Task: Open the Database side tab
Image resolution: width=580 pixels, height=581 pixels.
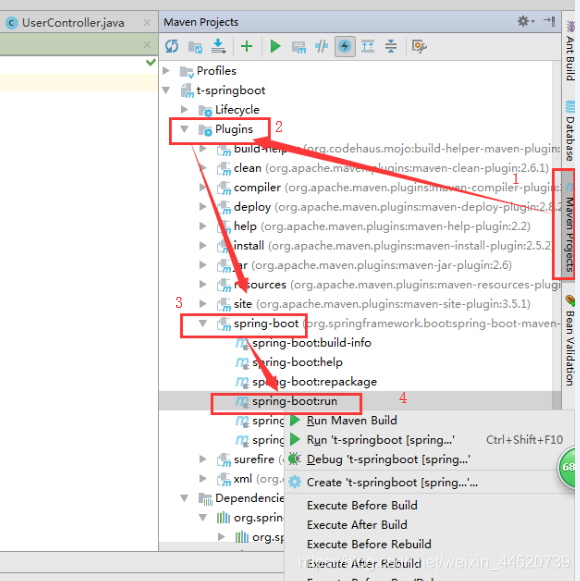Action: coord(570,130)
